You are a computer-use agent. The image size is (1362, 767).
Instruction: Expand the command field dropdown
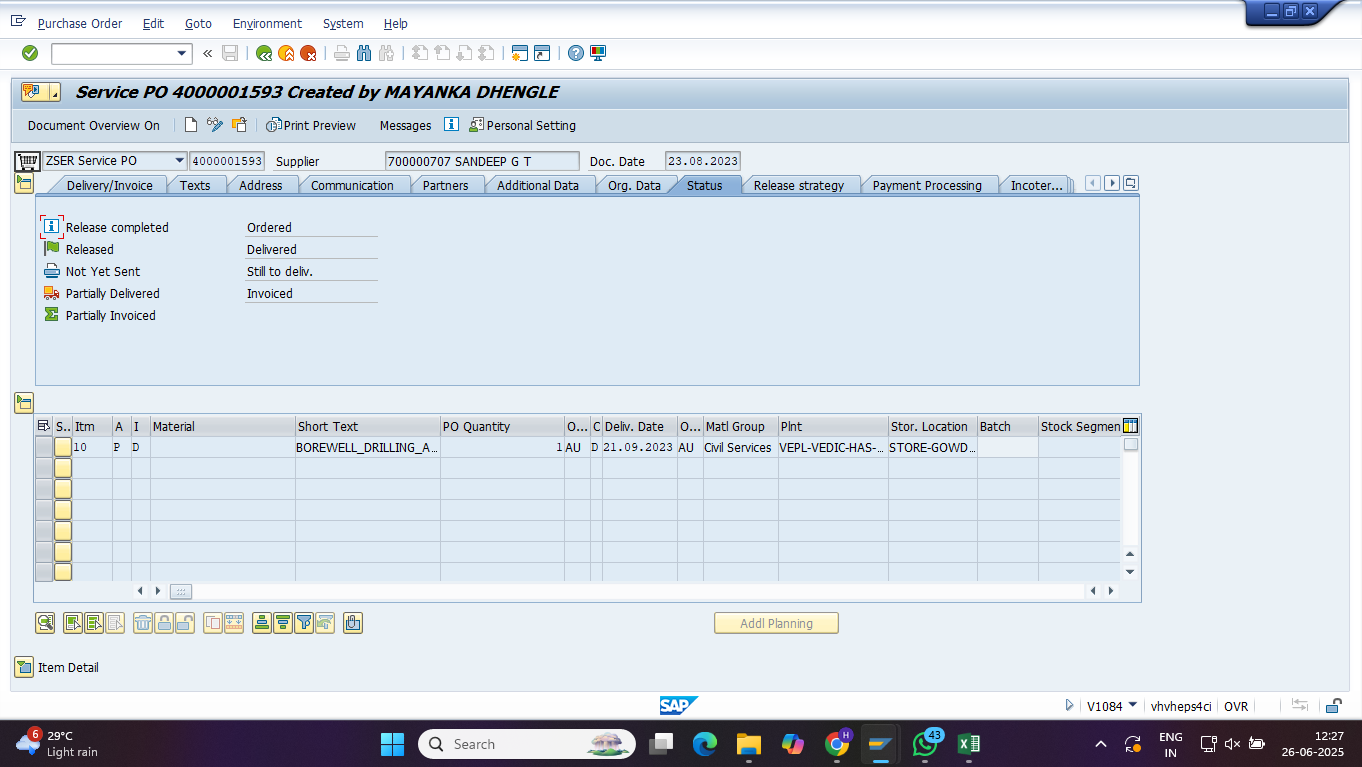pos(182,53)
